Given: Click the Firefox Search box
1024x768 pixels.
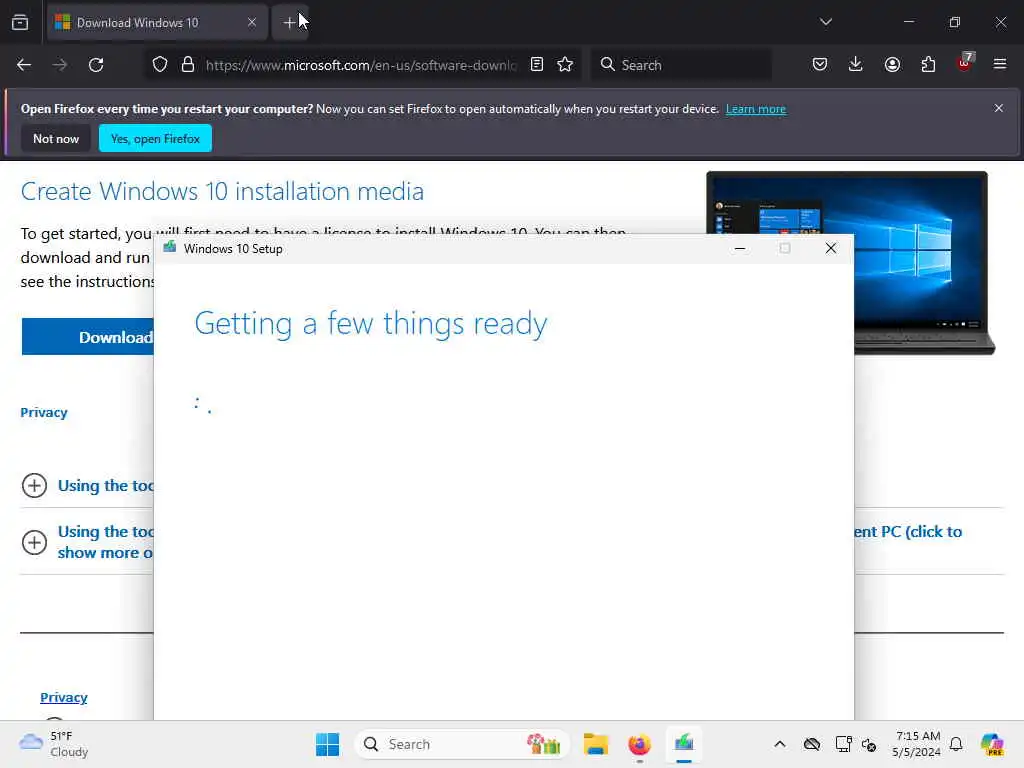Looking at the screenshot, I should (681, 65).
